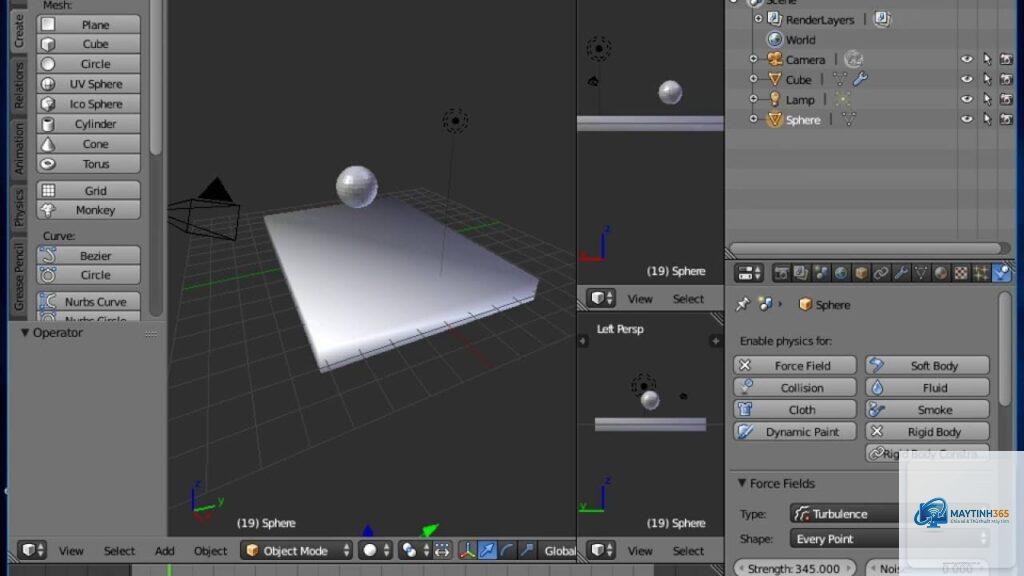Open the Texture properties tab with the checker icon

coord(961,273)
